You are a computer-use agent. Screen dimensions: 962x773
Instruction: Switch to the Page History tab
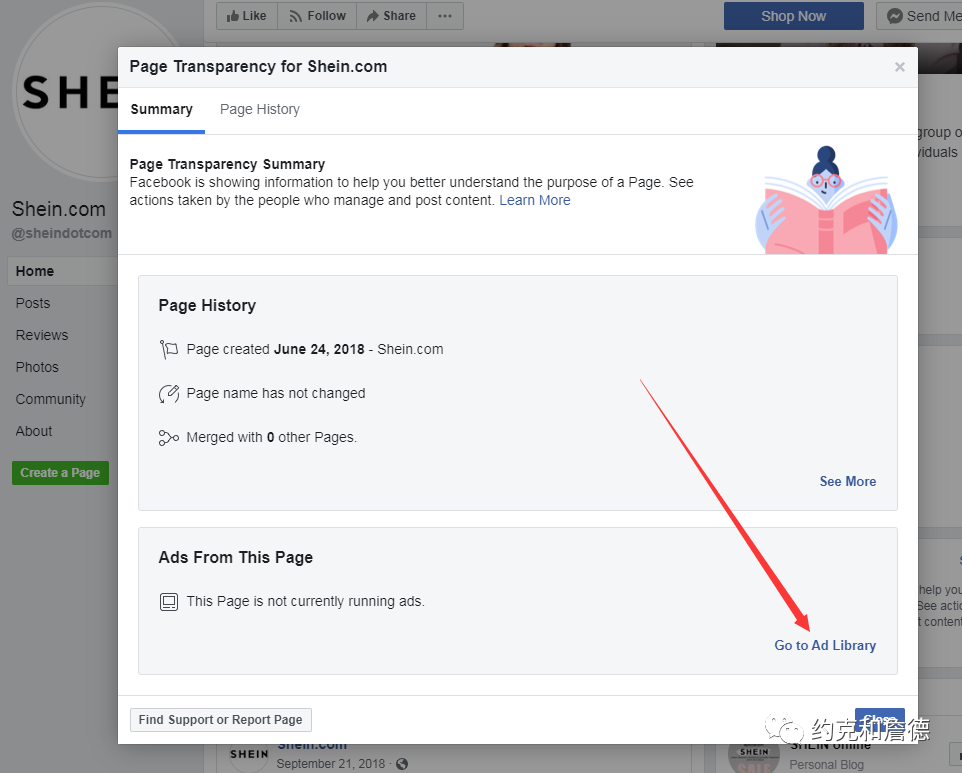point(260,109)
